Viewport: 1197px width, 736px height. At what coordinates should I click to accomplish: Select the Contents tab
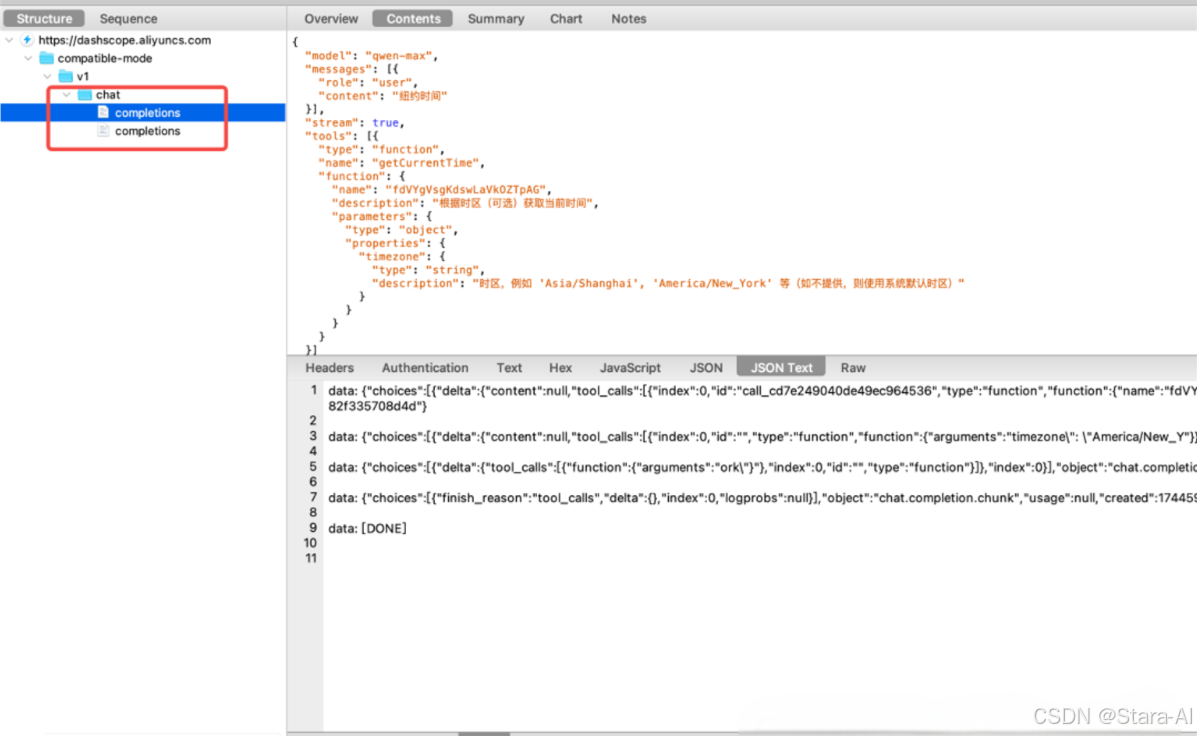click(x=413, y=18)
